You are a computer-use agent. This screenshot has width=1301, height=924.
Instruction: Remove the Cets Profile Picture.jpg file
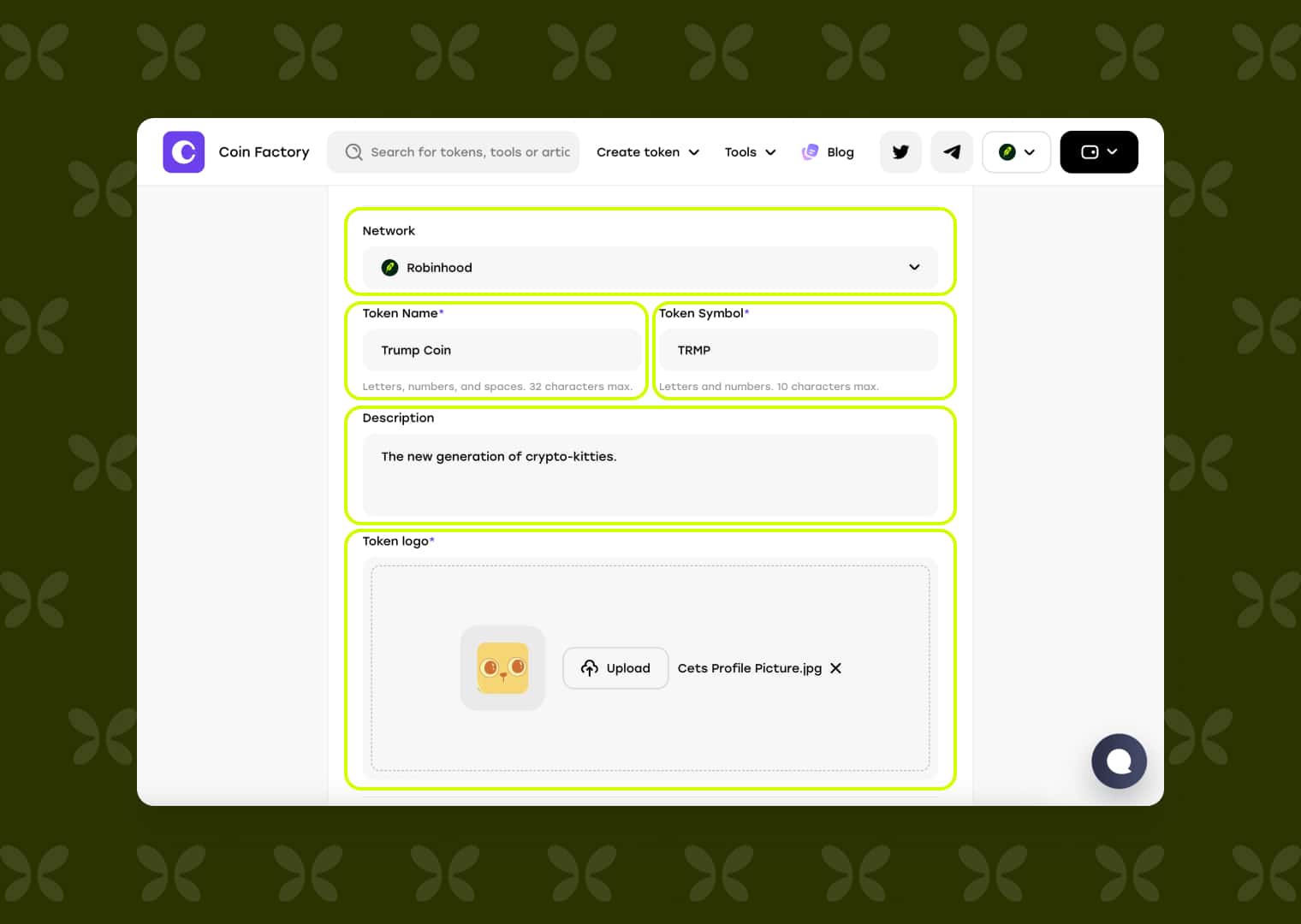pyautogui.click(x=836, y=668)
